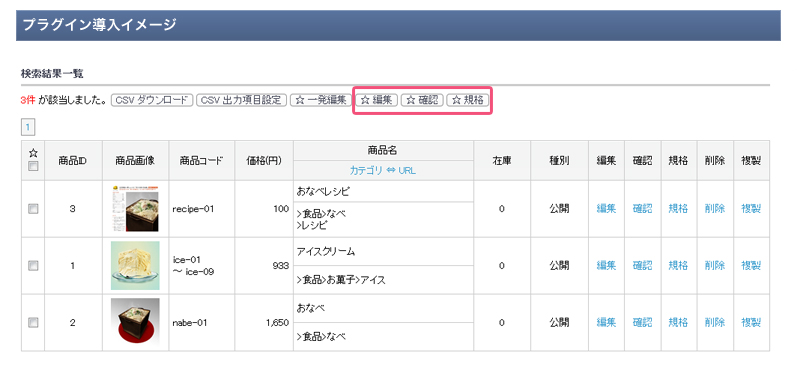This screenshot has height=390, width=798.
Task: Click 確認 link for nabe-01 row
Action: (643, 322)
